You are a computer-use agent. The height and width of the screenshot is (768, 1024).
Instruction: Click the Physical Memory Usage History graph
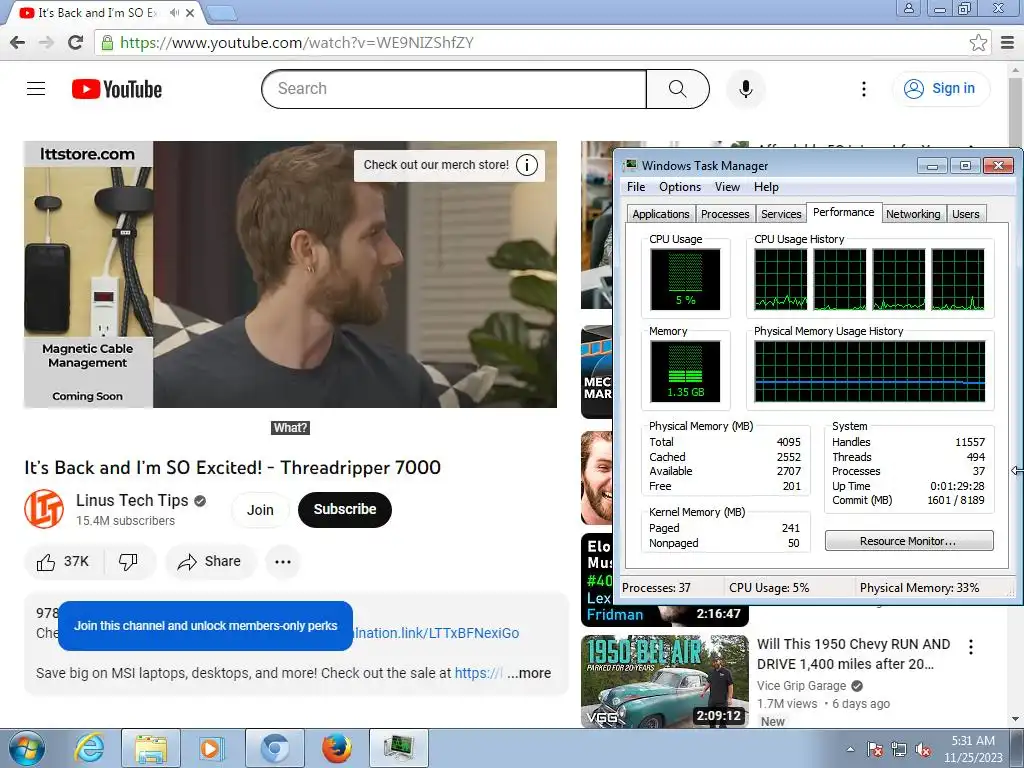(x=869, y=371)
